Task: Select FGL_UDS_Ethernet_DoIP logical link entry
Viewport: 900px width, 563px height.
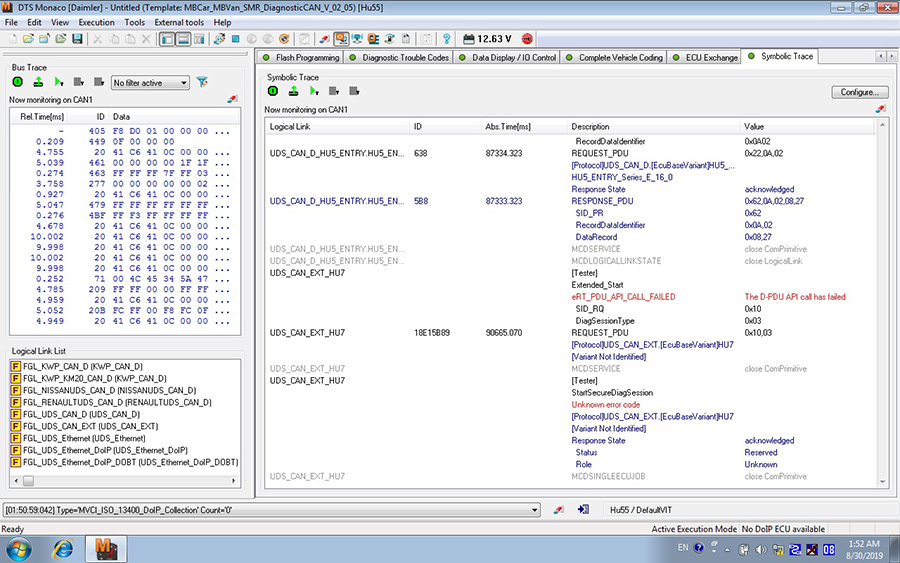Action: (x=103, y=450)
